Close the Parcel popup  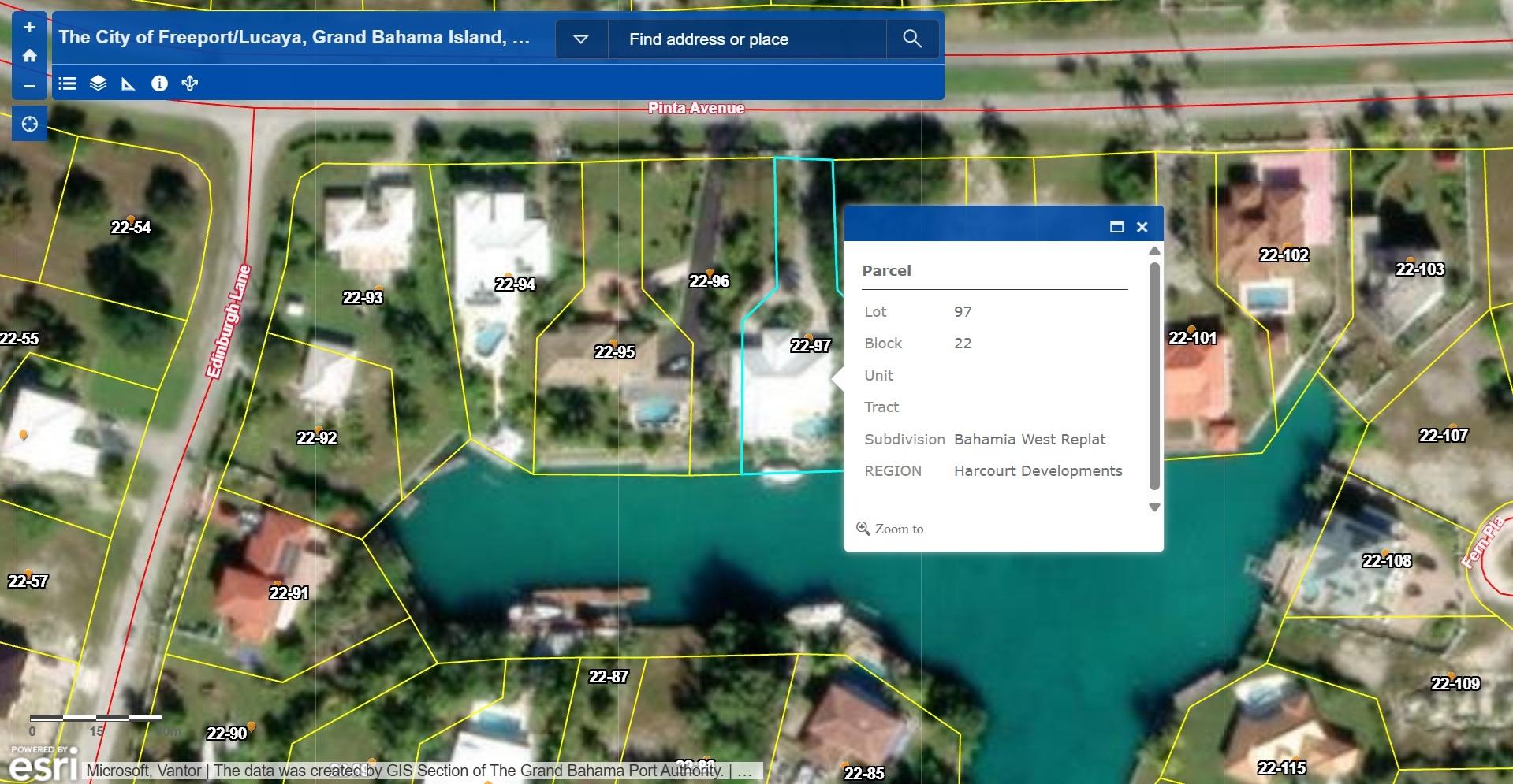point(1142,227)
